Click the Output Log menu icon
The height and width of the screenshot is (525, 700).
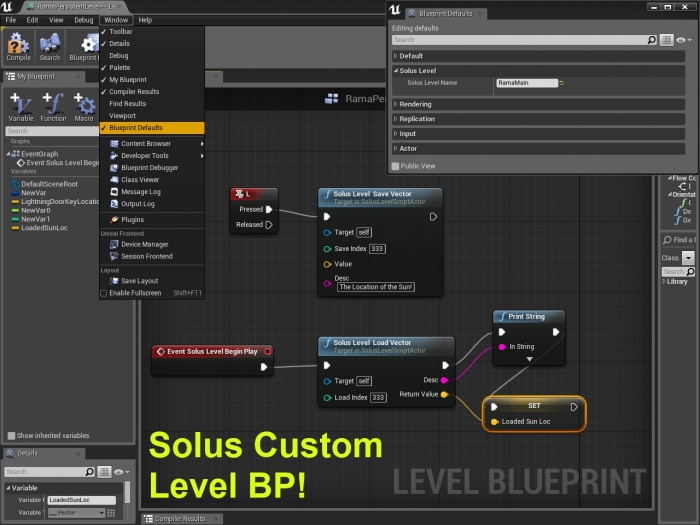pyautogui.click(x=114, y=204)
